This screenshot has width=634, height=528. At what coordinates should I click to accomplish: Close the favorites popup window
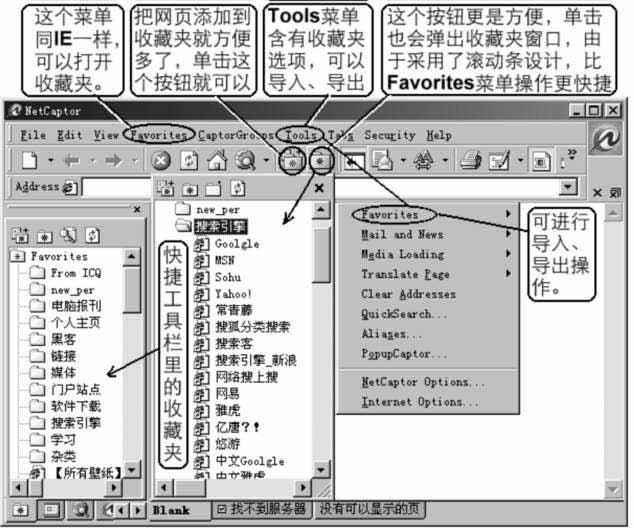point(319,188)
